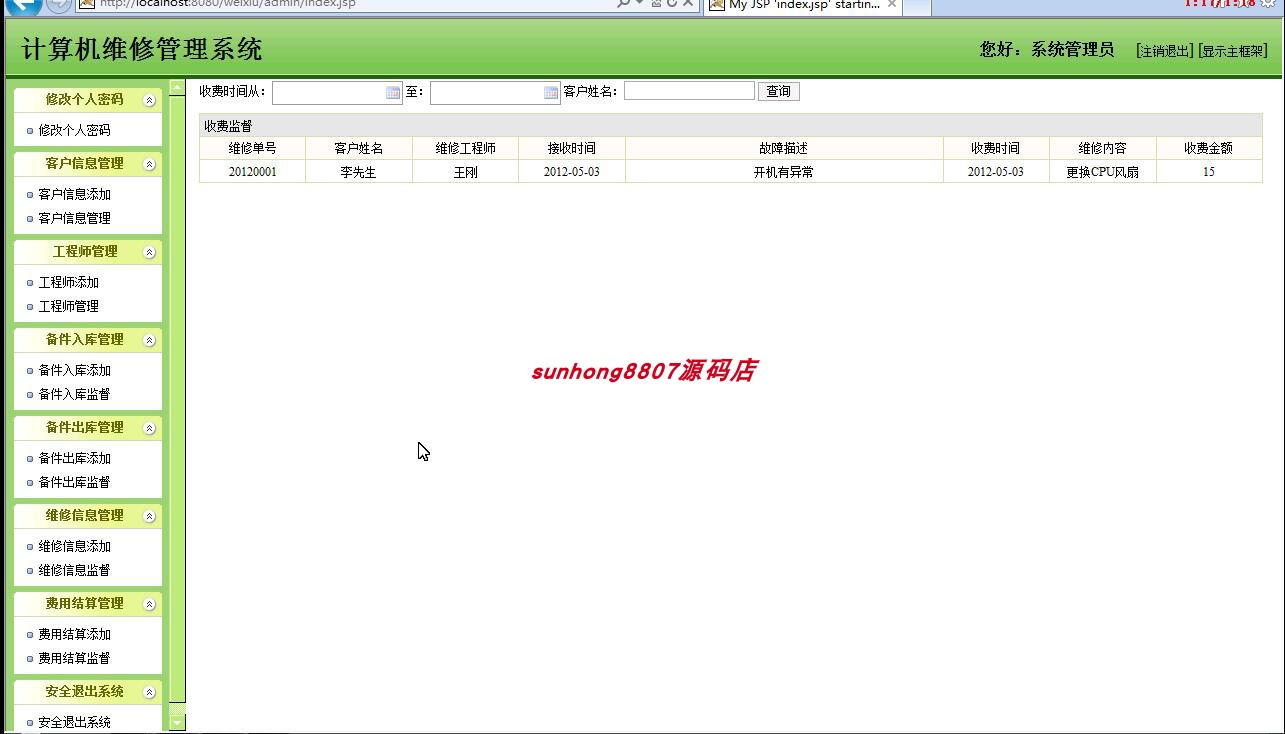Open the 收费时间从 start date calendar picker

coord(393,92)
